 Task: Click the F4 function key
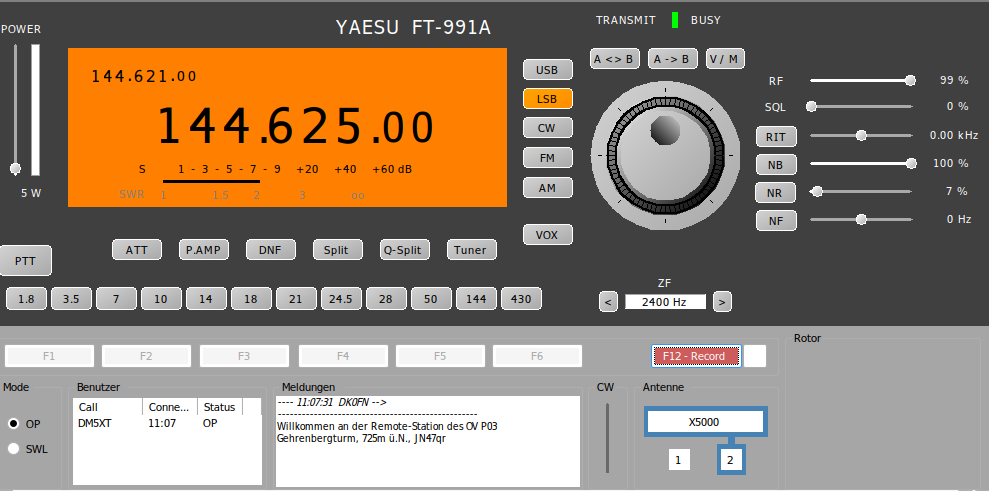(342, 356)
